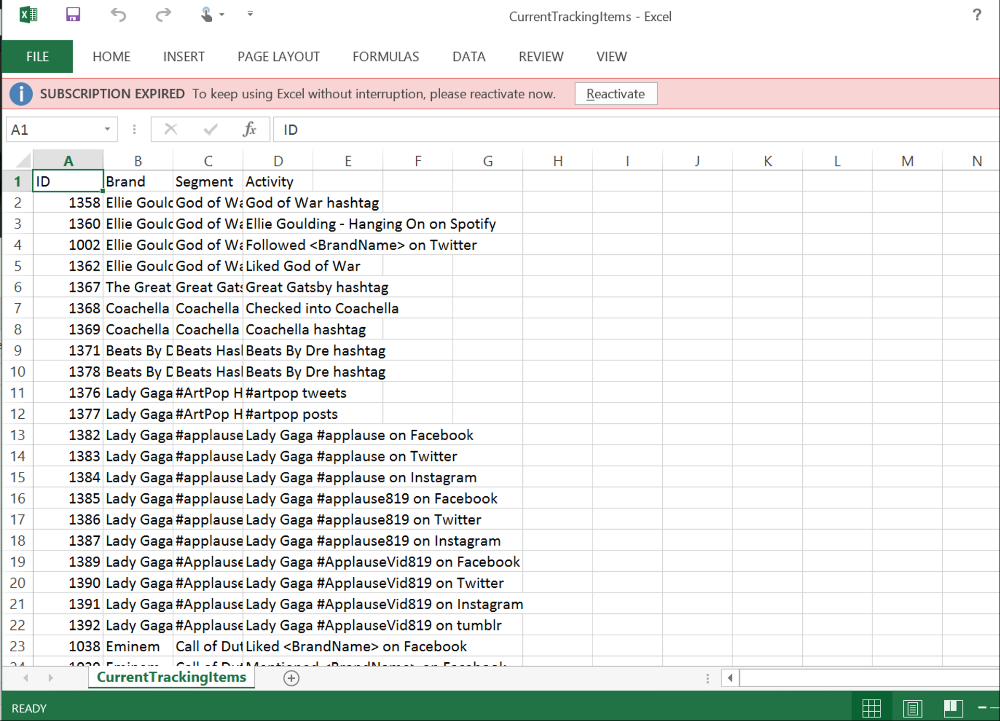Click the Name Box showing A1
The width and height of the screenshot is (1000, 721).
(54, 129)
